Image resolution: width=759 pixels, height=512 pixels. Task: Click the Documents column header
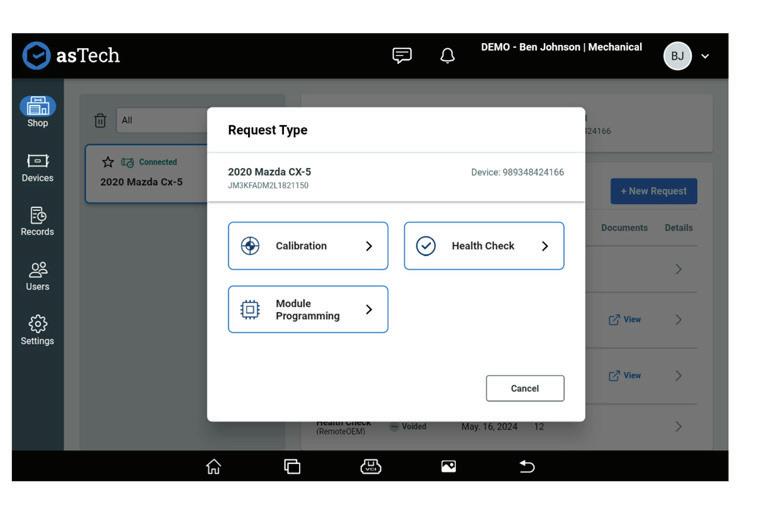pyautogui.click(x=624, y=227)
